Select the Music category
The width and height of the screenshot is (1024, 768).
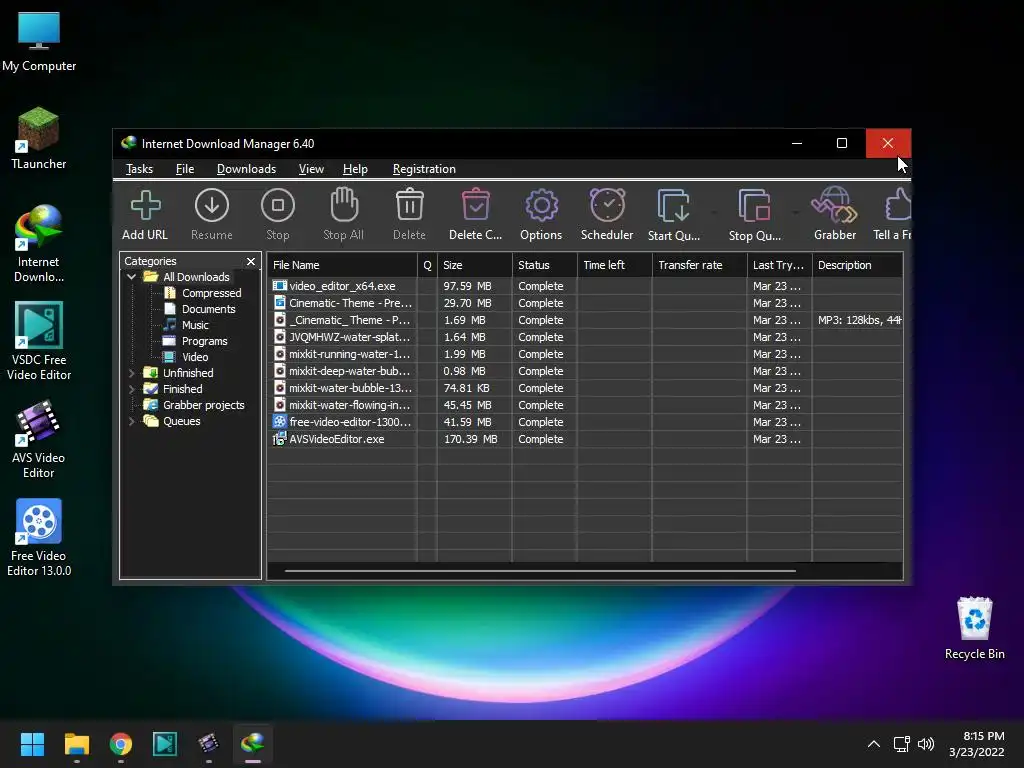pyautogui.click(x=195, y=325)
